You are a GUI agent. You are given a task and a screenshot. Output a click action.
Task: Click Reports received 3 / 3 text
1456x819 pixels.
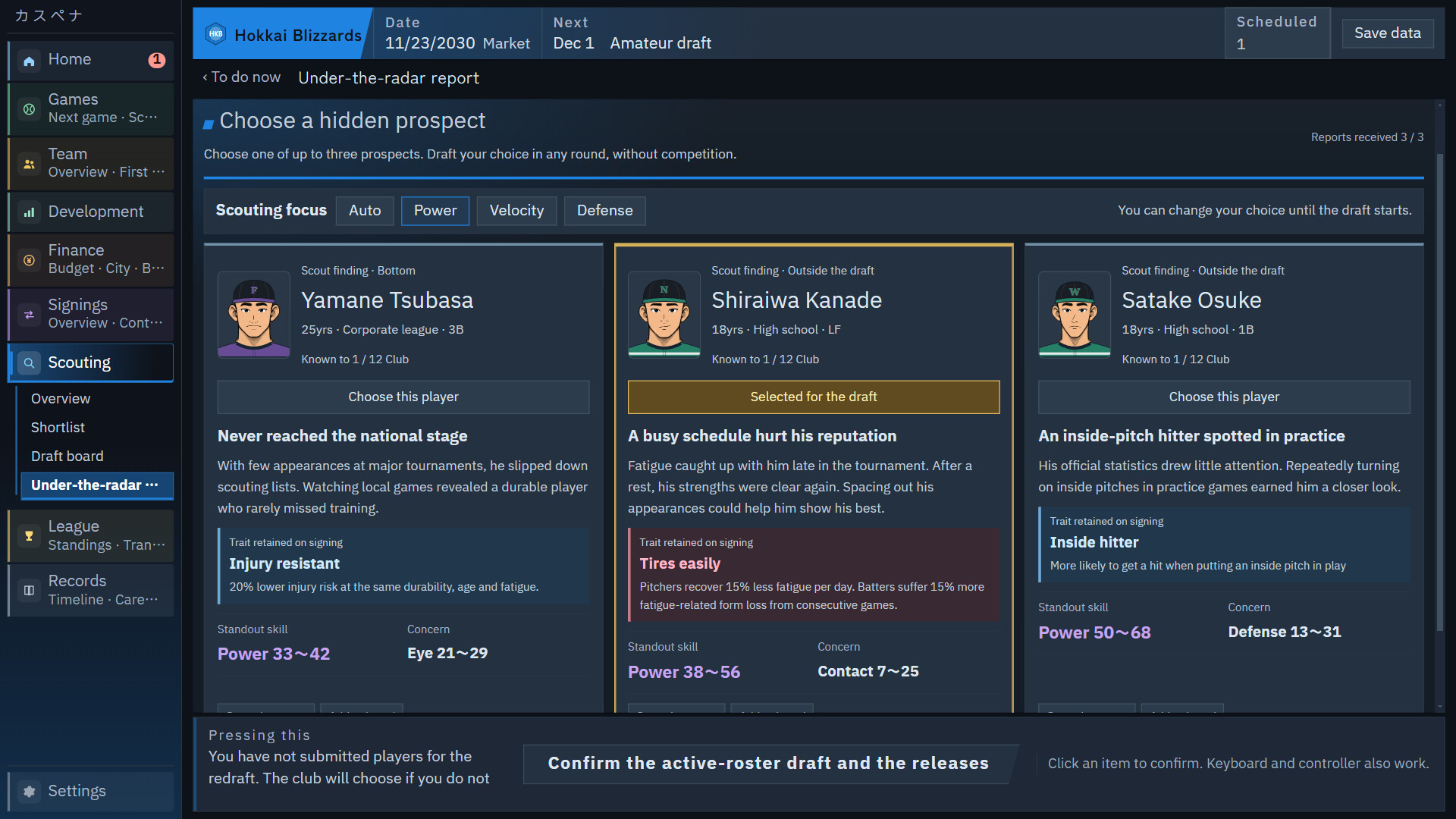(x=1367, y=137)
